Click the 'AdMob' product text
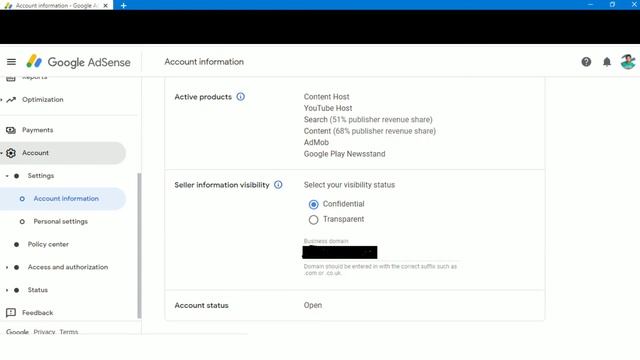This screenshot has width=640, height=360. 316,142
